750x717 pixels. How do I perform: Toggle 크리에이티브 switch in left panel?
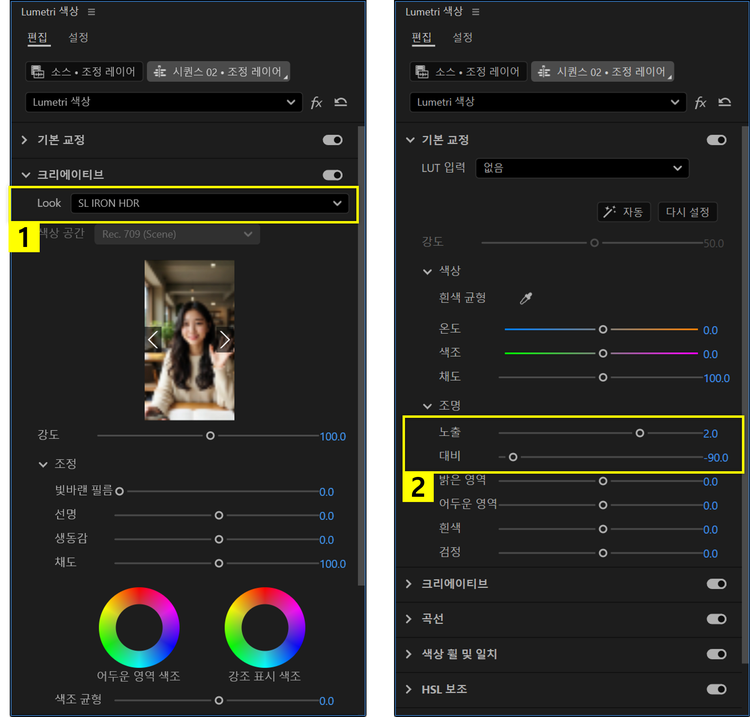point(332,175)
